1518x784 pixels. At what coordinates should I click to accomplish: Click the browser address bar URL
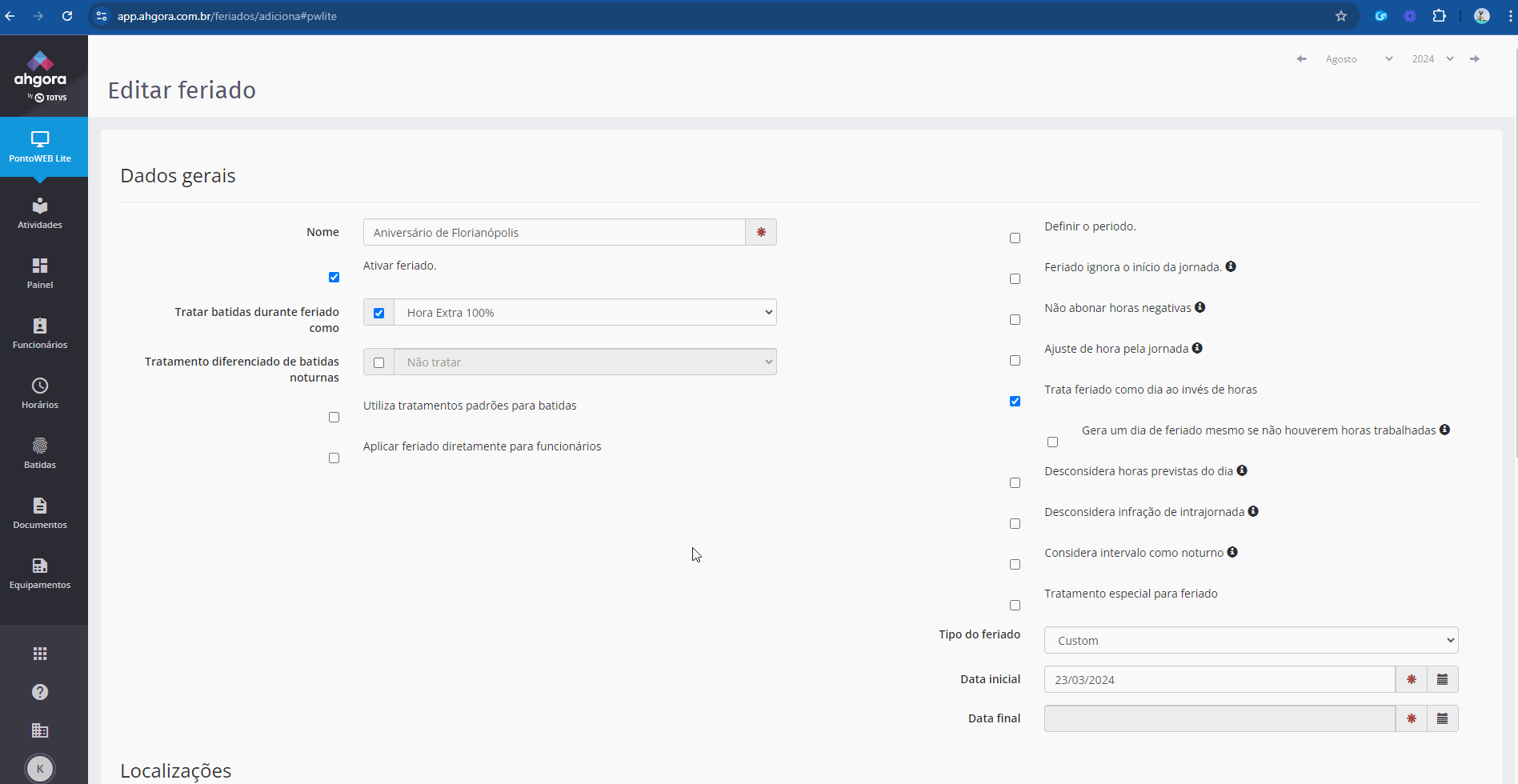pyautogui.click(x=227, y=16)
